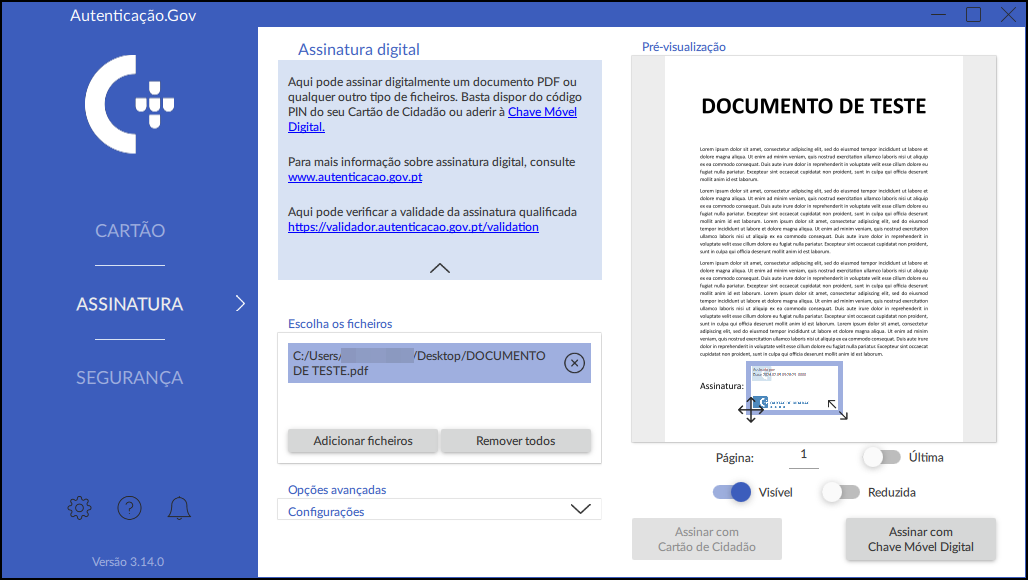Image resolution: width=1028 pixels, height=580 pixels.
Task: Click the signature stamp in preview
Action: [794, 387]
